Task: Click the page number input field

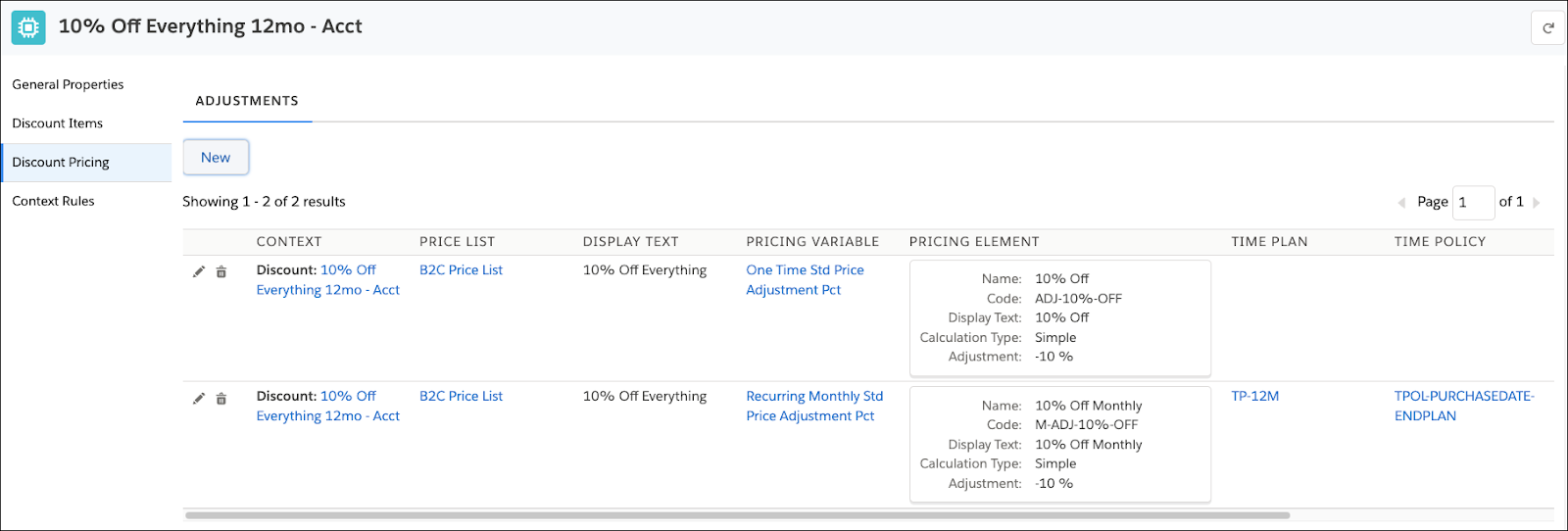Action: point(1473,203)
